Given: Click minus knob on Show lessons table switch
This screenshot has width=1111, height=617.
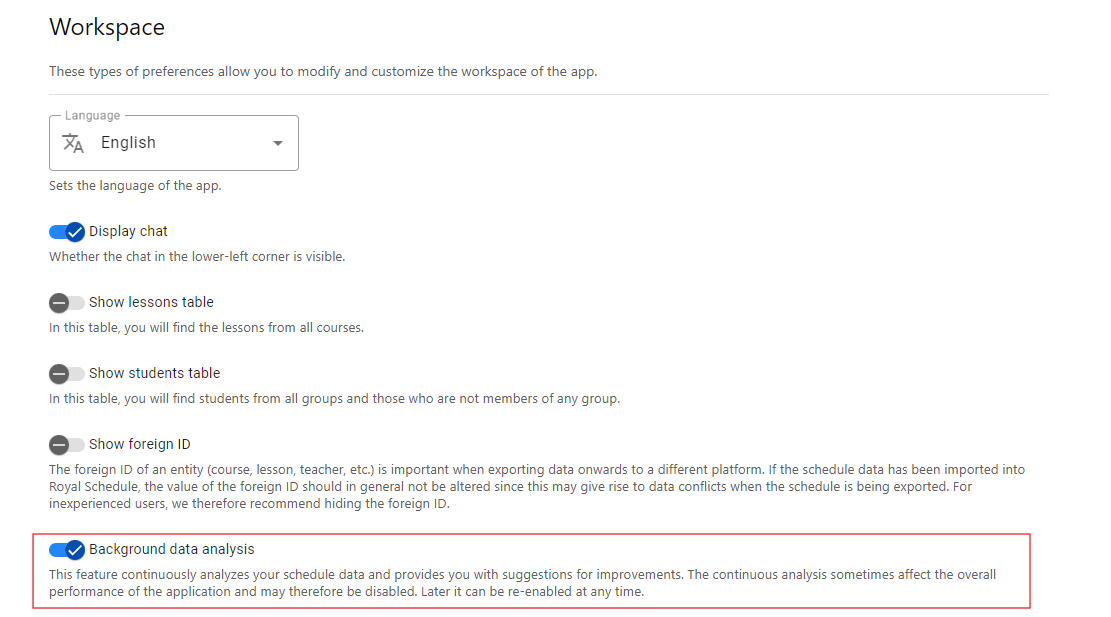Looking at the screenshot, I should tap(59, 302).
